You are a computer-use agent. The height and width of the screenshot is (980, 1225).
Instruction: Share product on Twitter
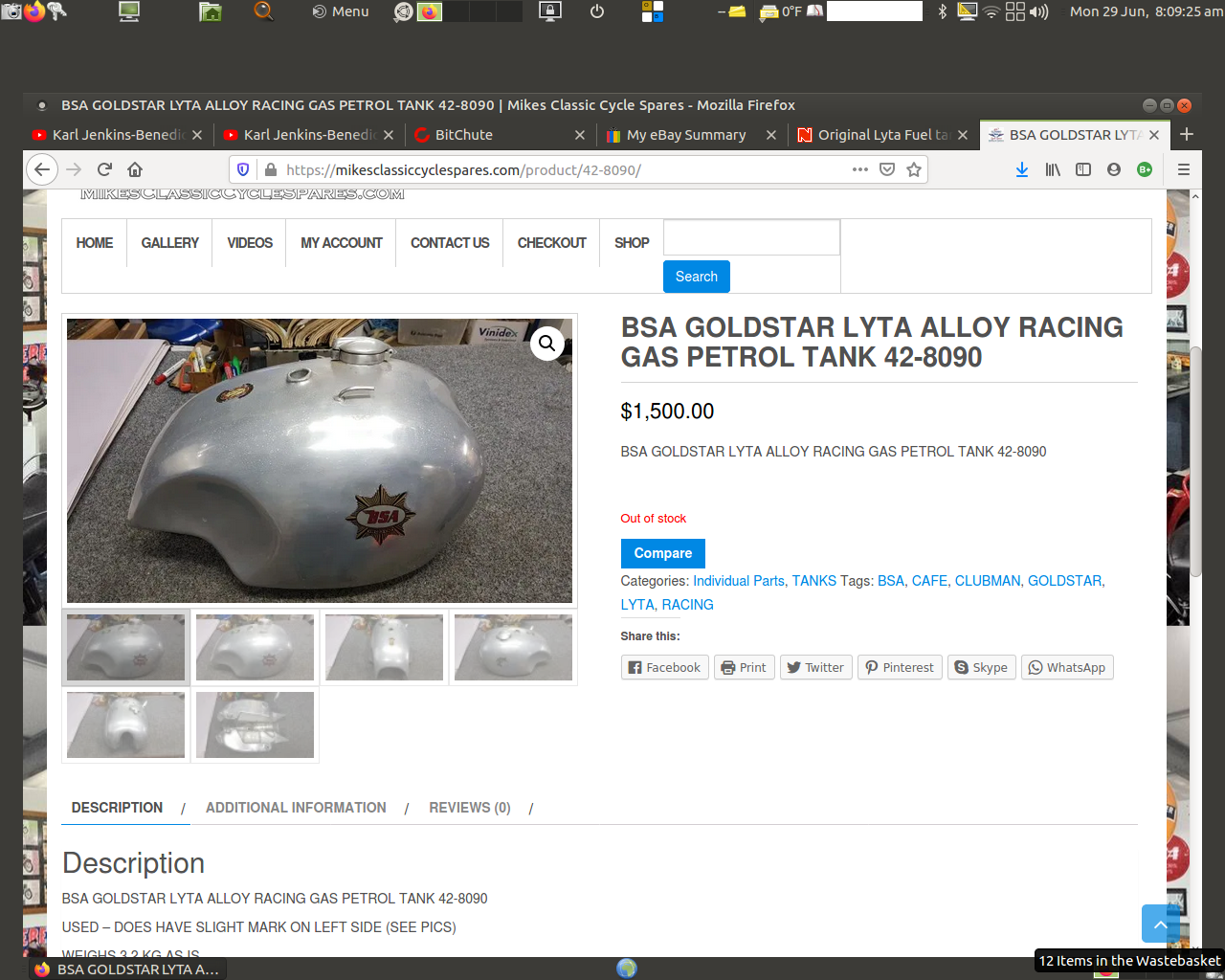(x=815, y=668)
